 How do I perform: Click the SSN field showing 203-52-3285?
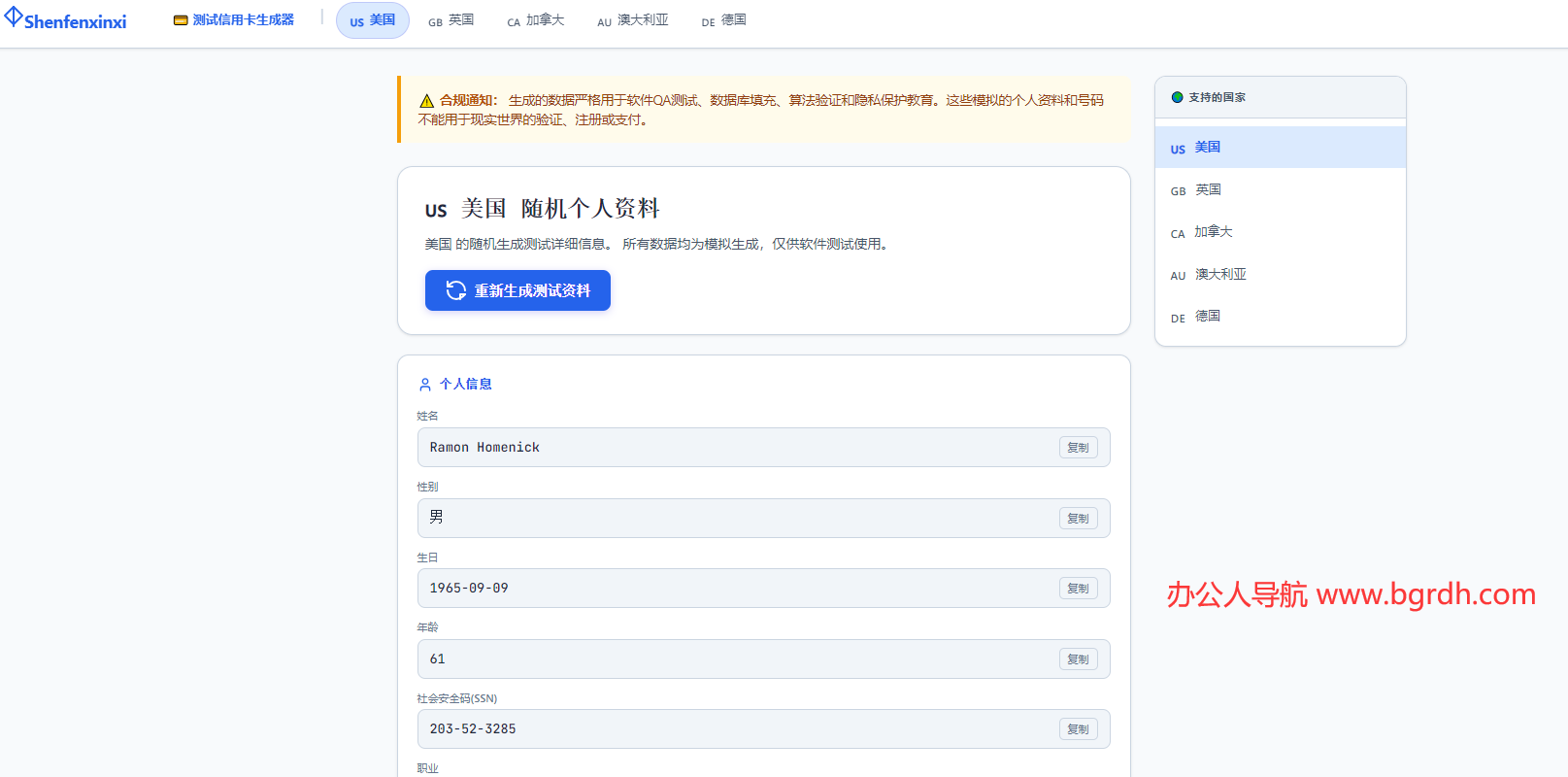pyautogui.click(x=764, y=729)
